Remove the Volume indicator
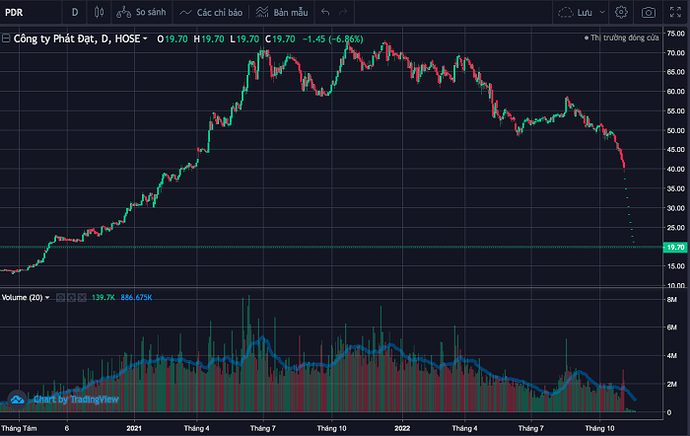690x436 pixels. (x=82, y=298)
